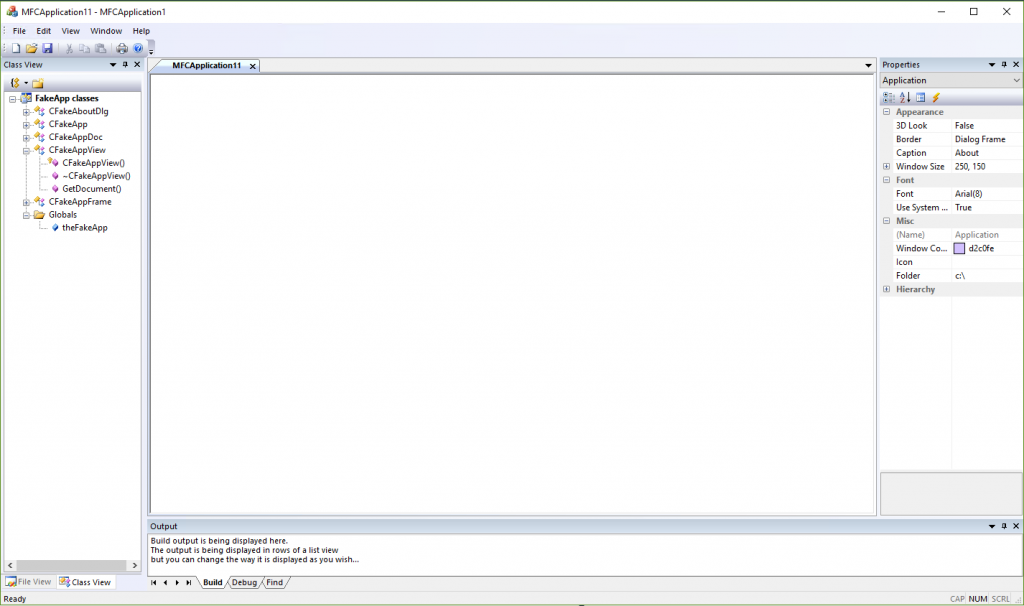
Task: Open the File menu
Action: coord(20,31)
